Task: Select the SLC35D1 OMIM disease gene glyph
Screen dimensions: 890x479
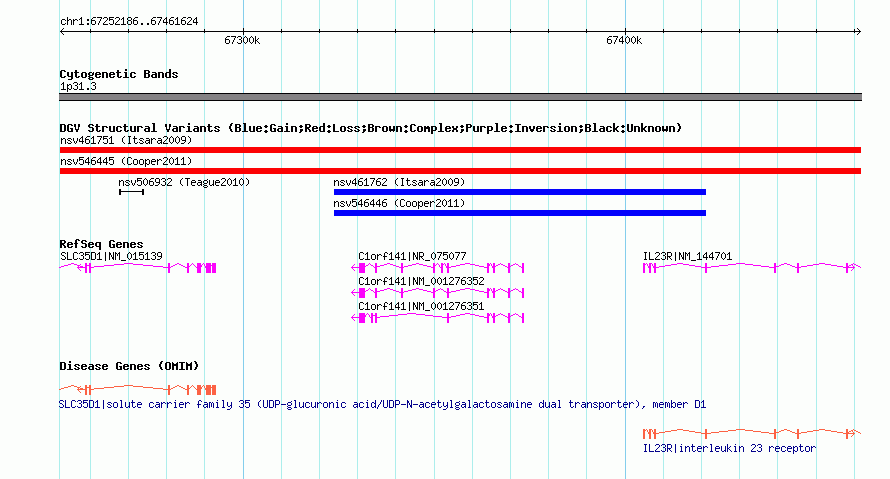Action: click(138, 389)
